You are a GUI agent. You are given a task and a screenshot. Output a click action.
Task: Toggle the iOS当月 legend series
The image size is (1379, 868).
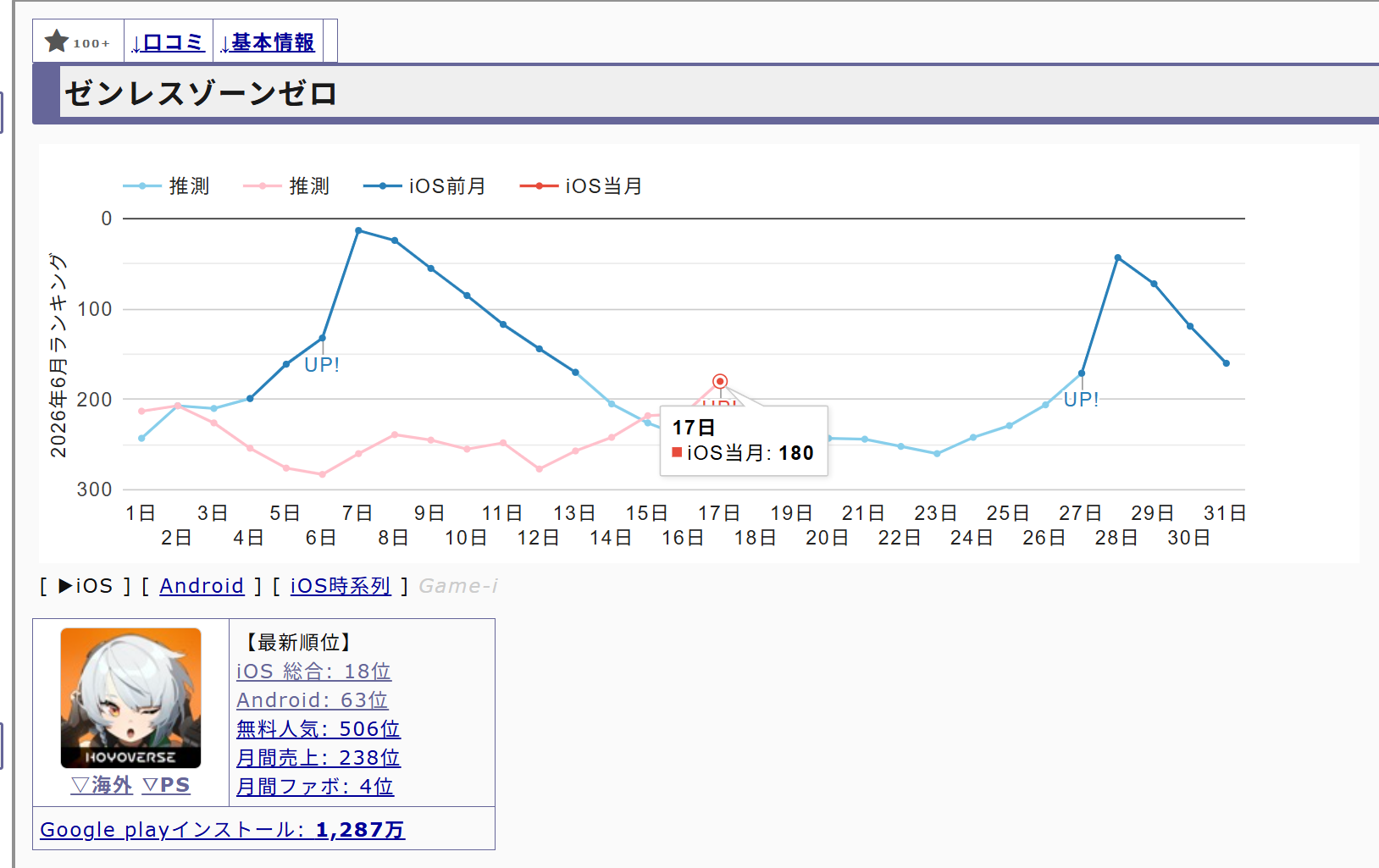[581, 186]
